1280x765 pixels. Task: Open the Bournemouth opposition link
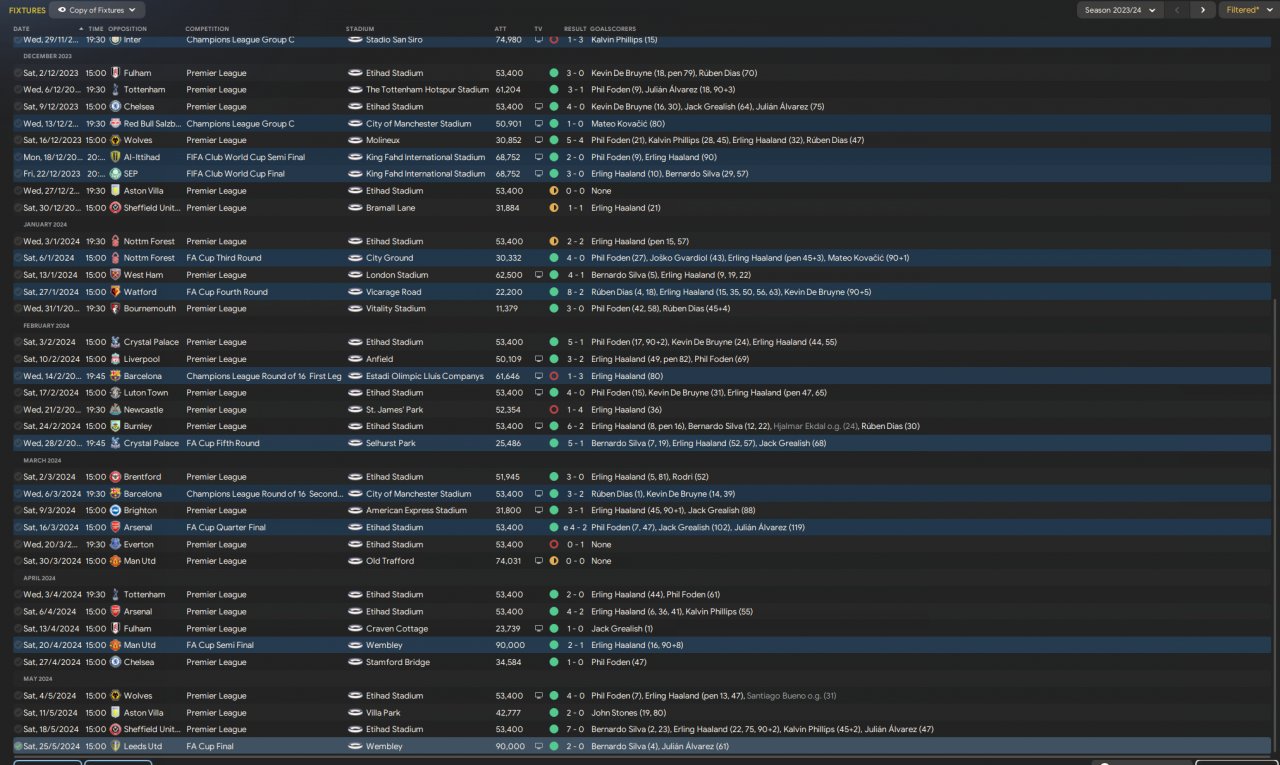(x=152, y=309)
